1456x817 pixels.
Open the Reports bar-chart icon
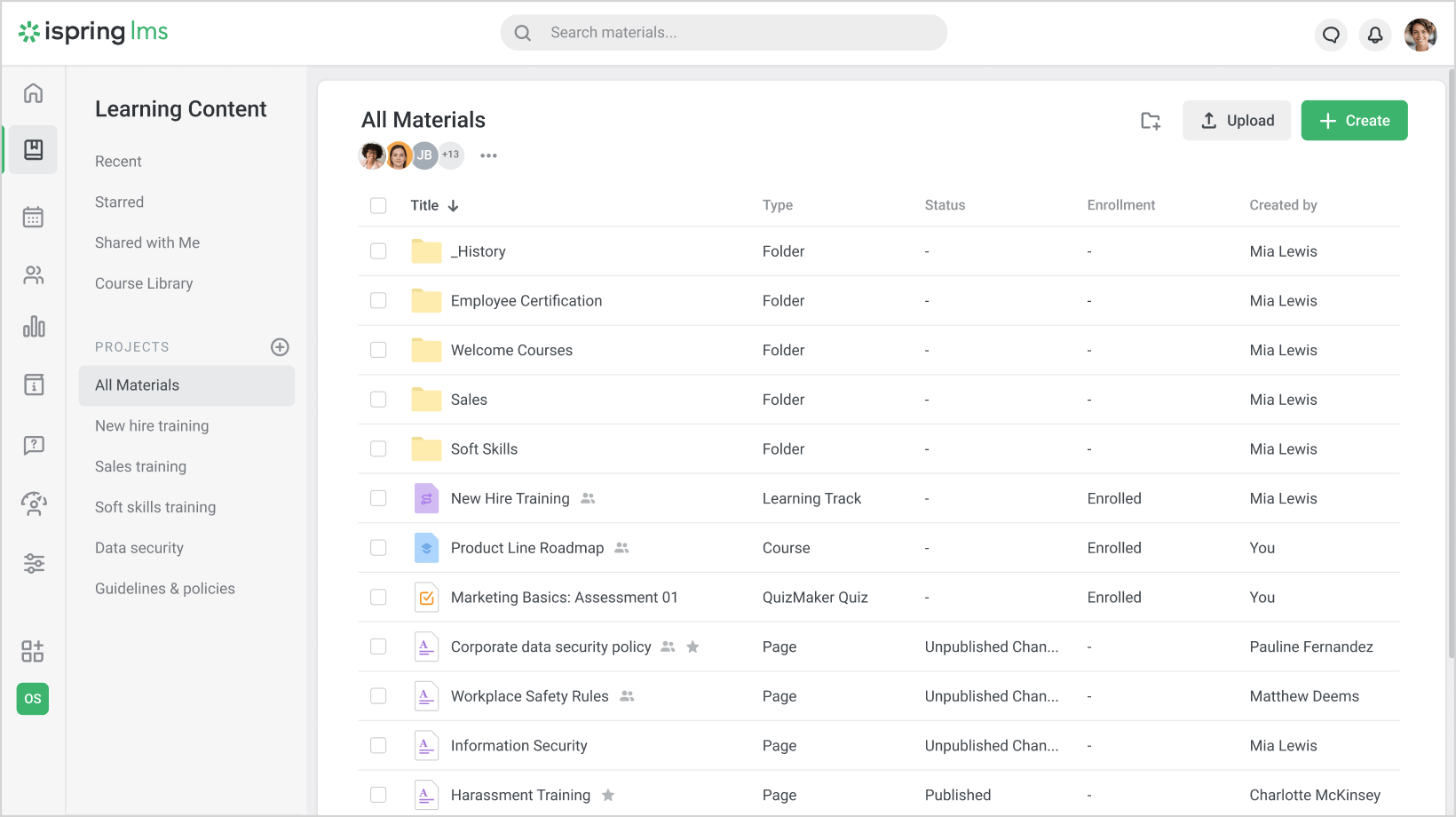[33, 327]
